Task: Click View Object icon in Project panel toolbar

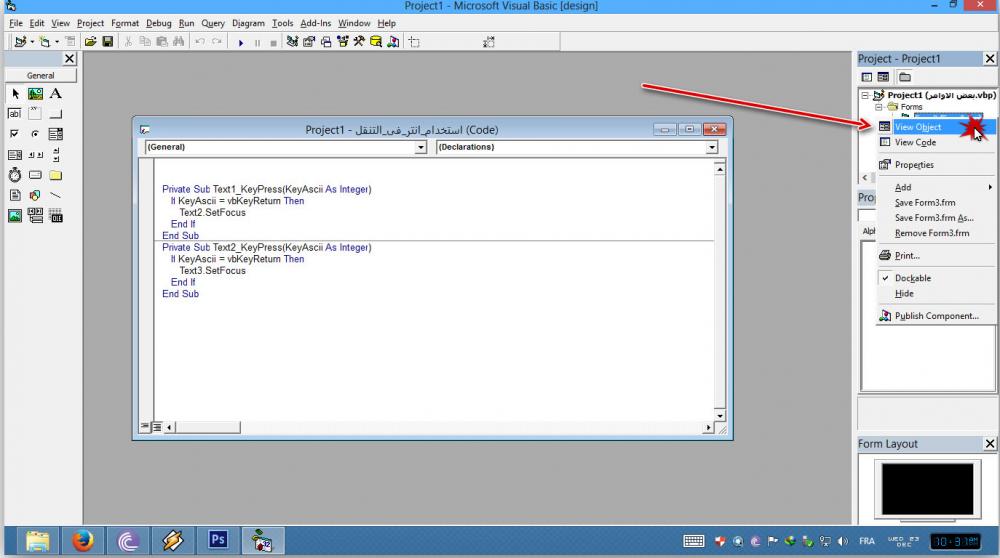Action: [883, 77]
